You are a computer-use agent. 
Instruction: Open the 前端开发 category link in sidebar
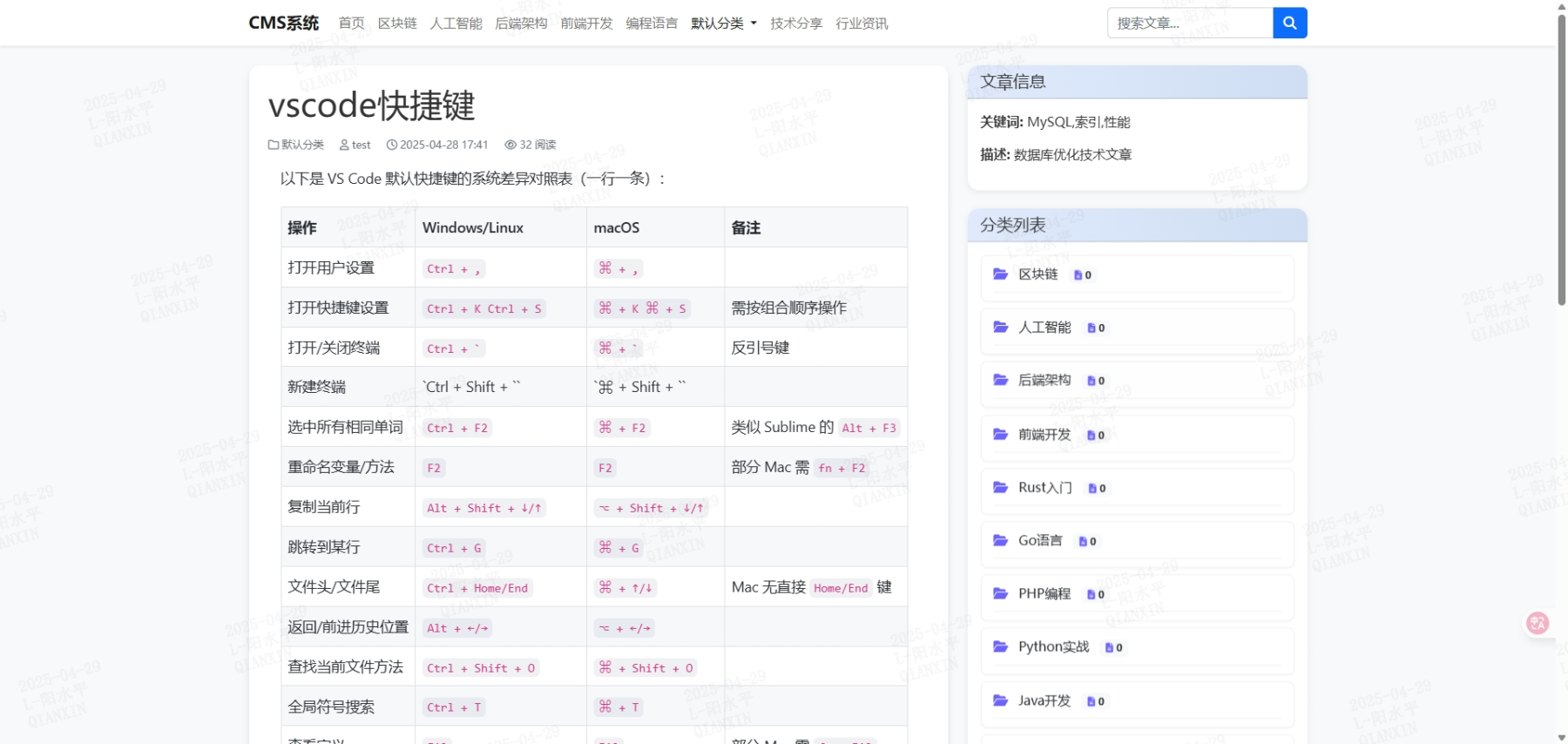tap(1044, 435)
